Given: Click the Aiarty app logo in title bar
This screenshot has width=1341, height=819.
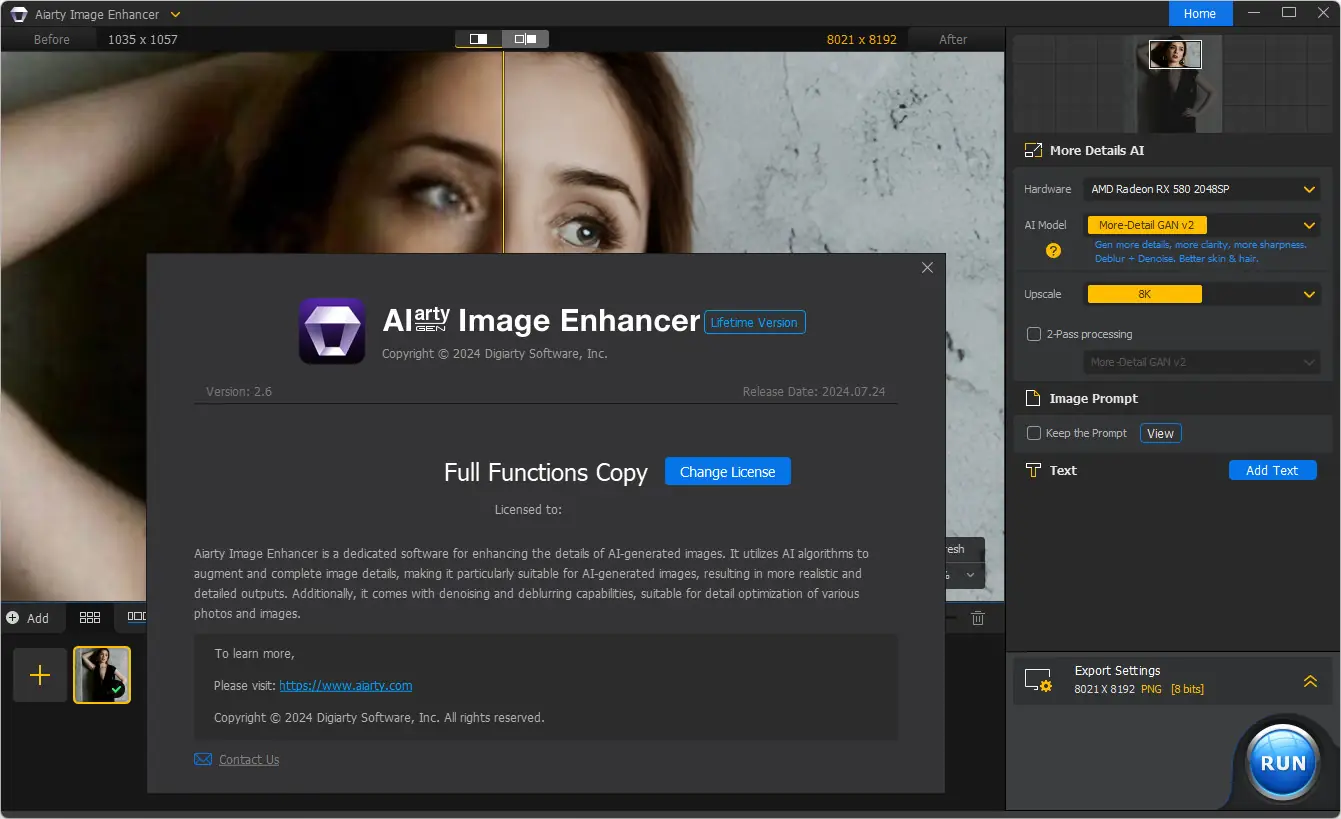Looking at the screenshot, I should click(x=19, y=14).
